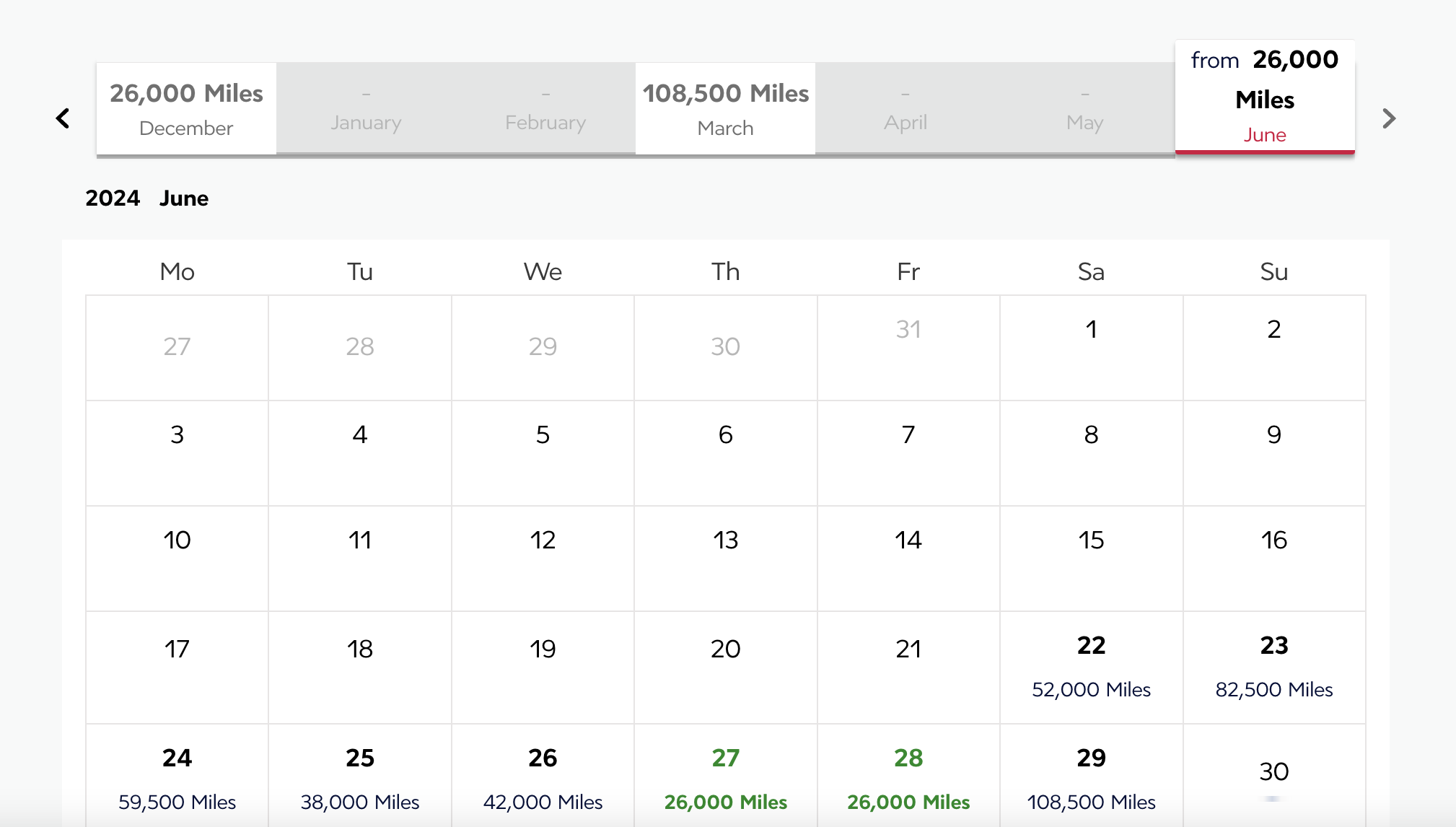Go to previous months with left arrow
Image resolution: width=1456 pixels, height=827 pixels.
[63, 118]
